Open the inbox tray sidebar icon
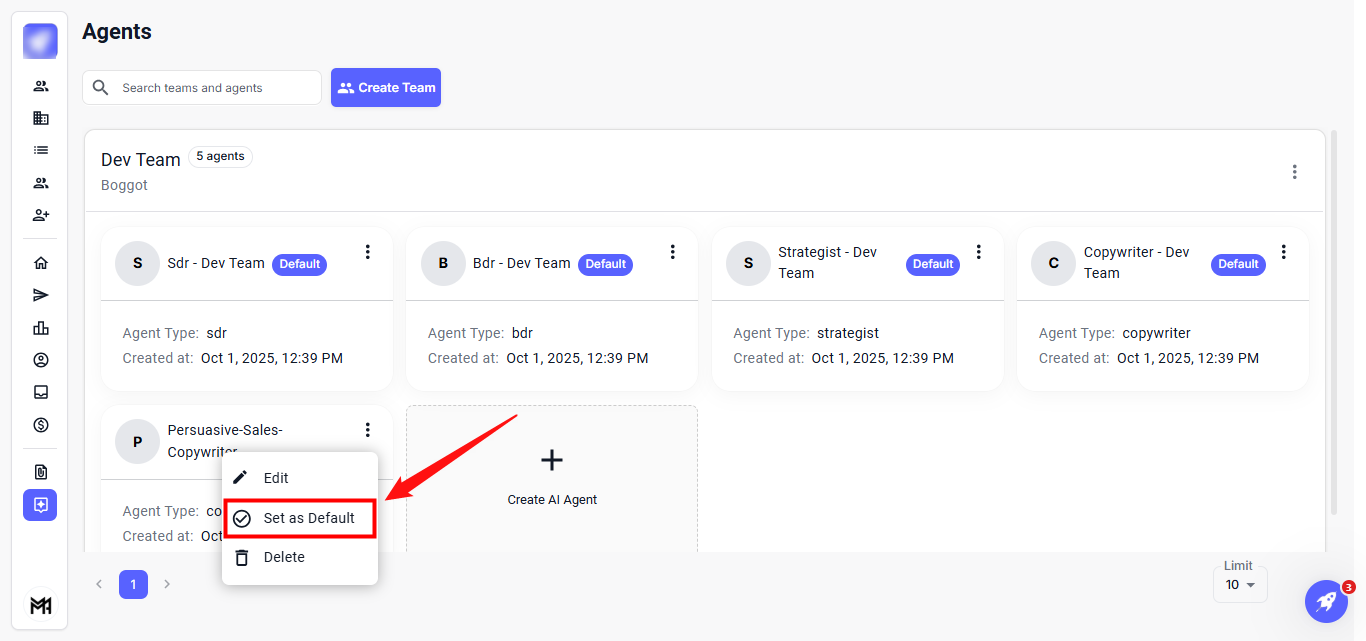The image size is (1366, 641). [40, 392]
